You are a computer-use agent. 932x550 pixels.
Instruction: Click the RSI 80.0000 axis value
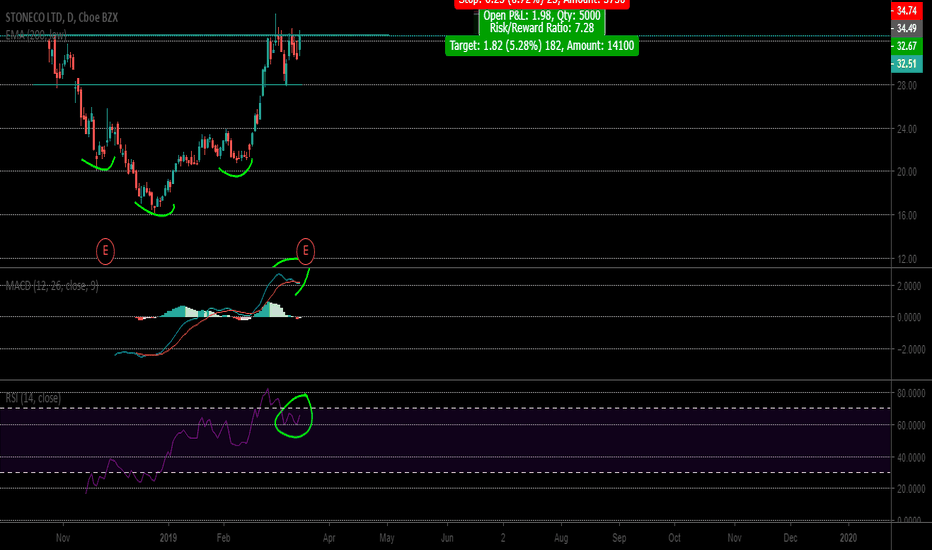point(911,393)
